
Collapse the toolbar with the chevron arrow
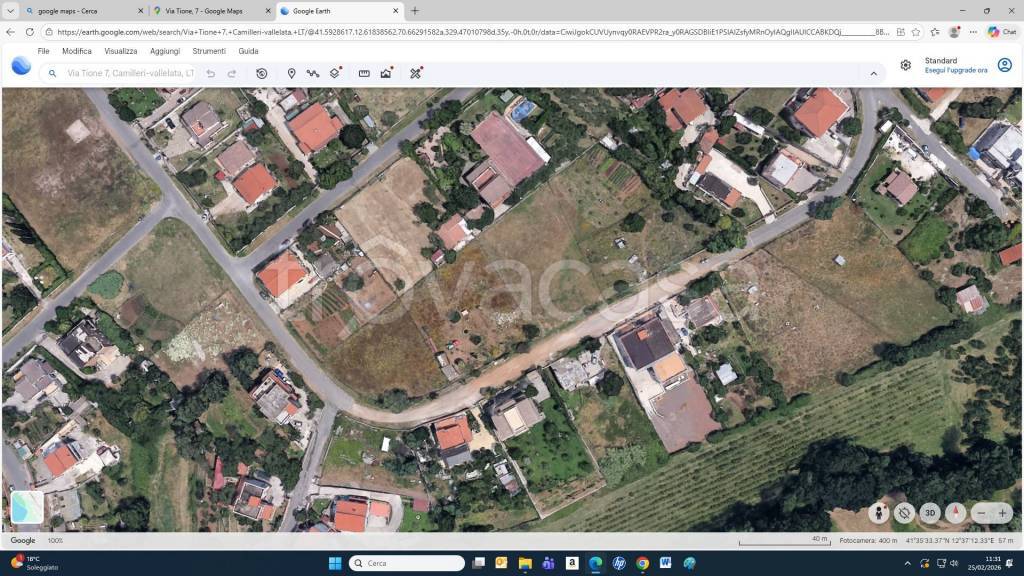point(873,73)
